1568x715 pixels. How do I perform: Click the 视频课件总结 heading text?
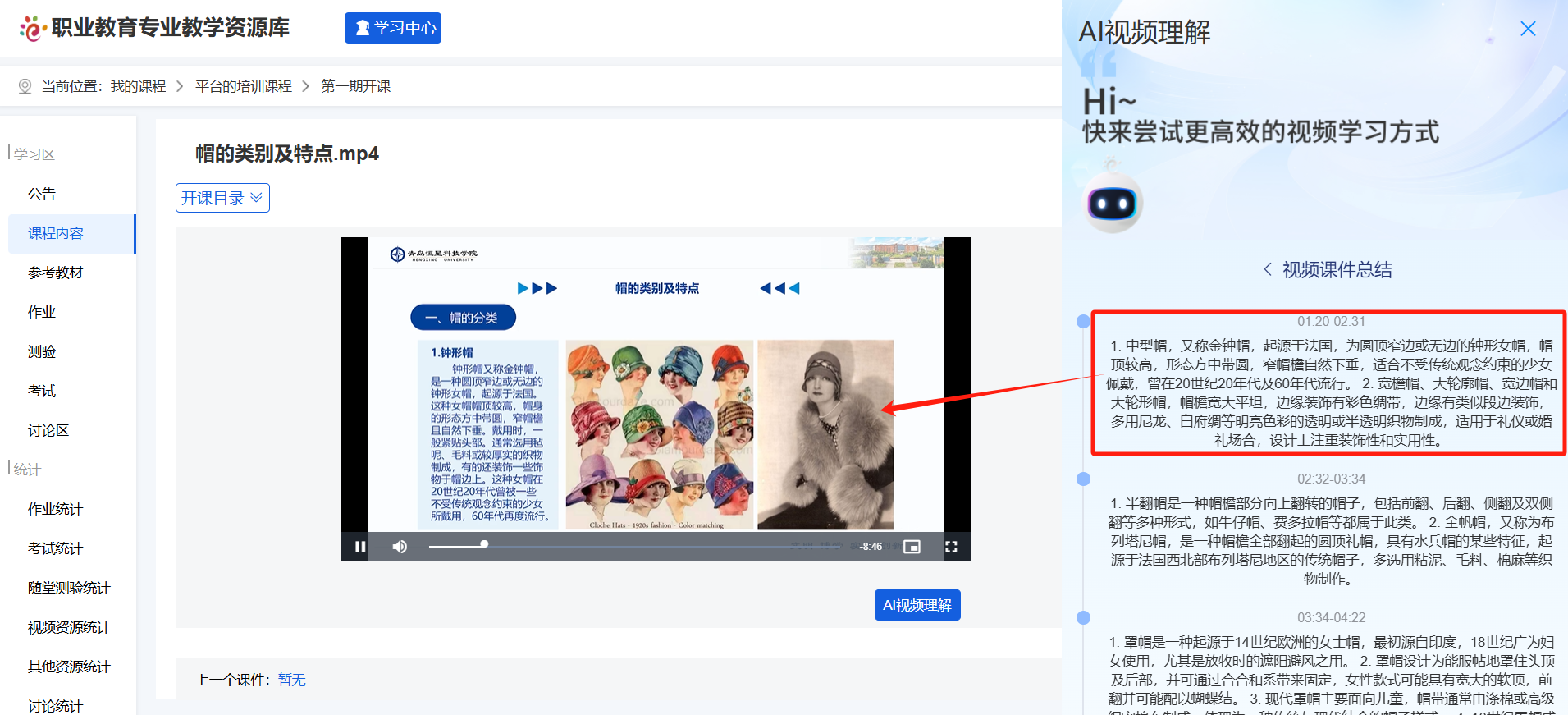(x=1337, y=269)
